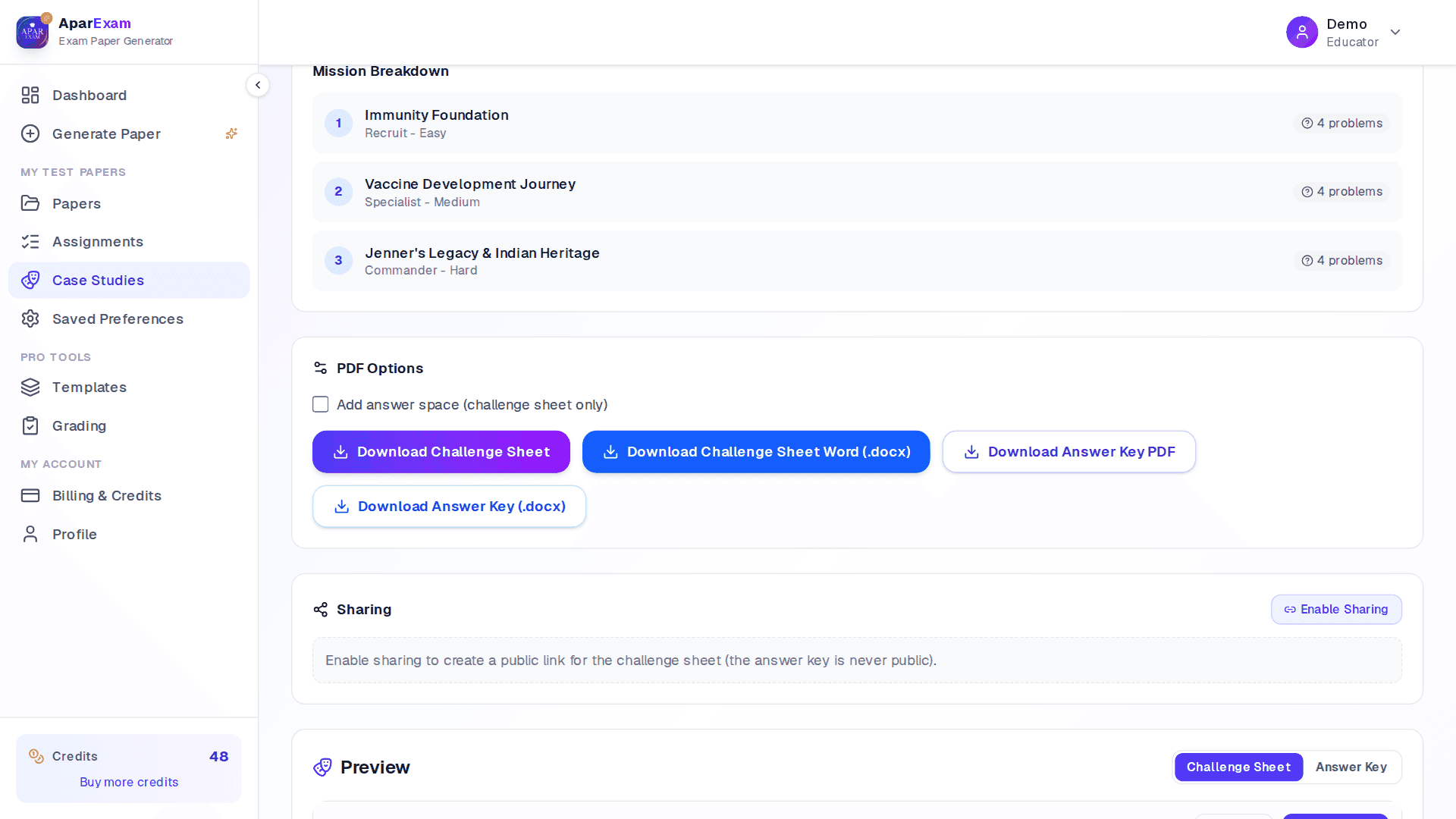Open Saved Preferences gear icon

click(30, 319)
